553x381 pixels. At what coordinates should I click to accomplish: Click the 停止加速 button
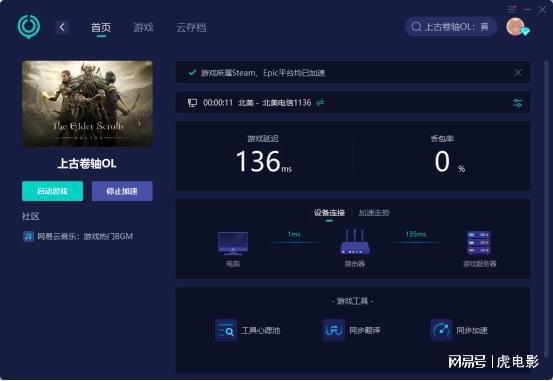[x=122, y=191]
